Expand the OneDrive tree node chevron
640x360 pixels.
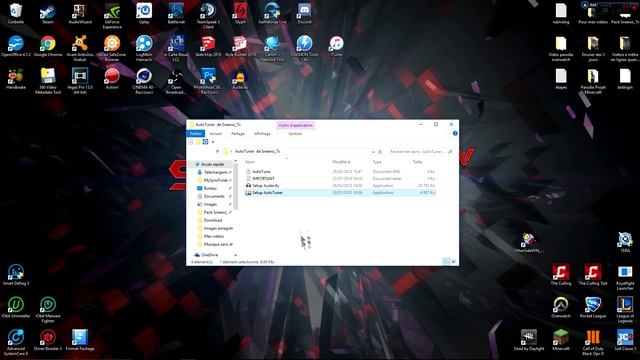tap(236, 255)
